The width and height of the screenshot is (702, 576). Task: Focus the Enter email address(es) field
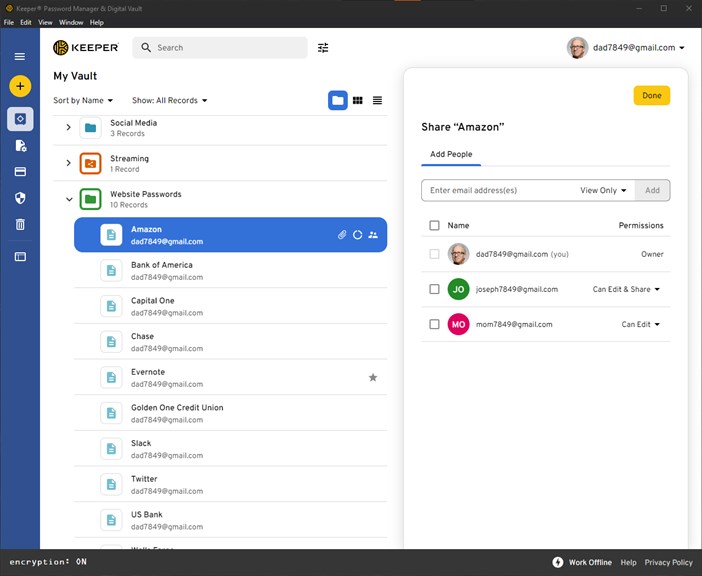coord(499,190)
